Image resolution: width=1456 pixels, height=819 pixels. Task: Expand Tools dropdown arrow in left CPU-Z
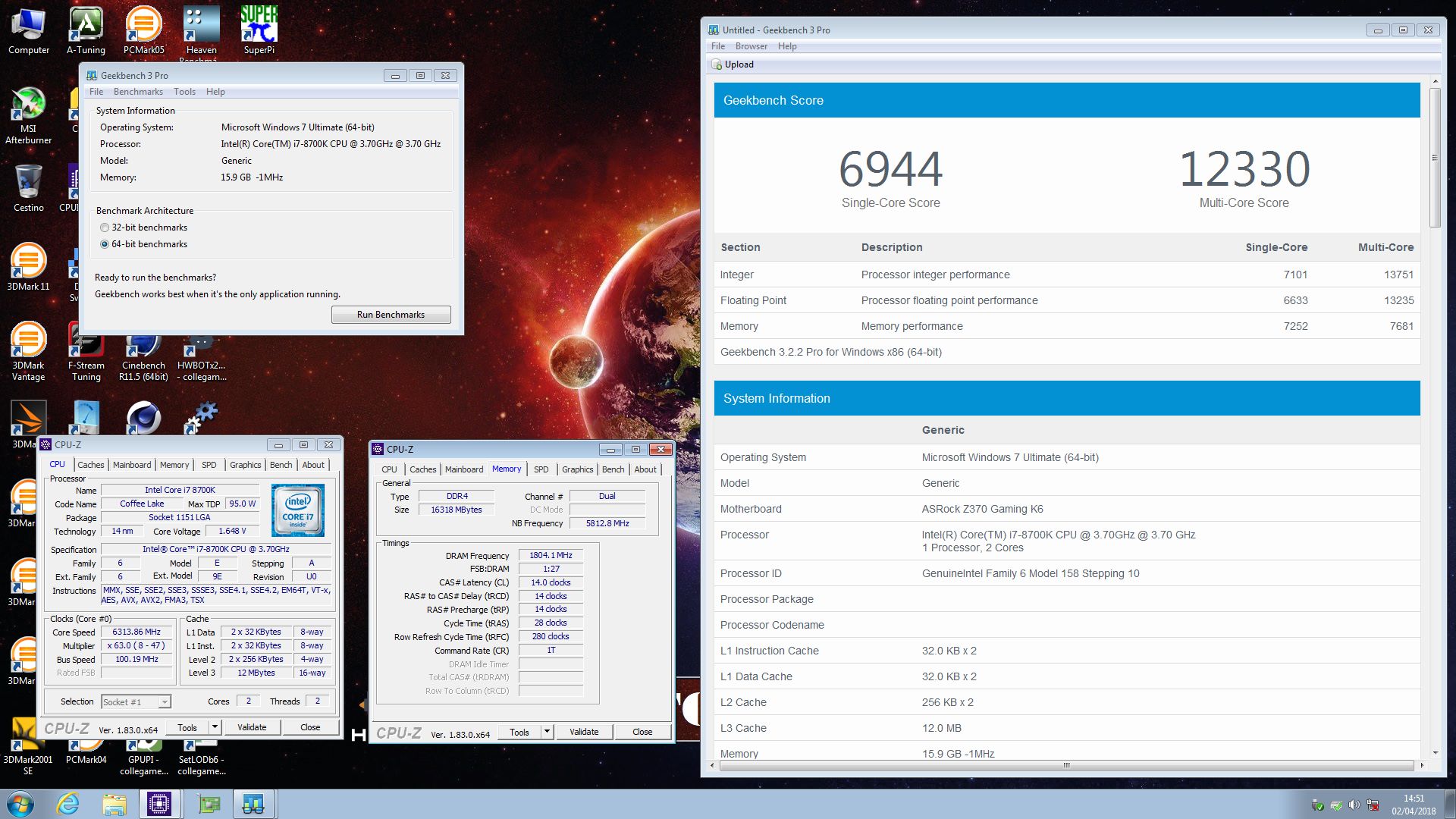215,727
